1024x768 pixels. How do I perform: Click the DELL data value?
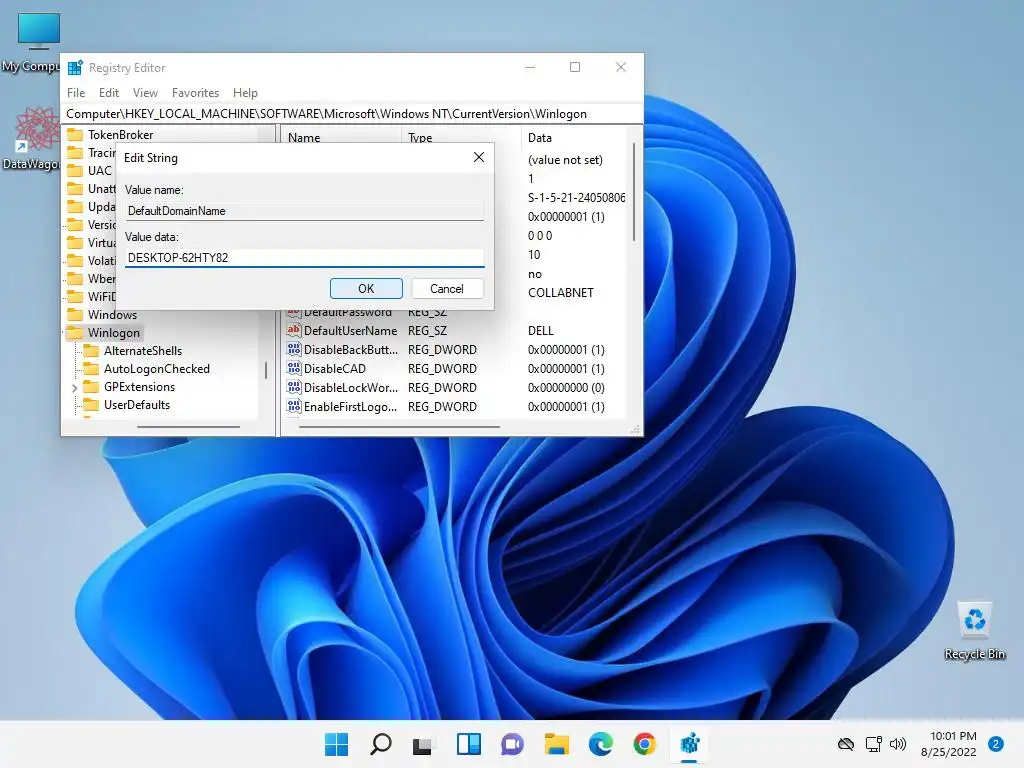pyautogui.click(x=540, y=330)
